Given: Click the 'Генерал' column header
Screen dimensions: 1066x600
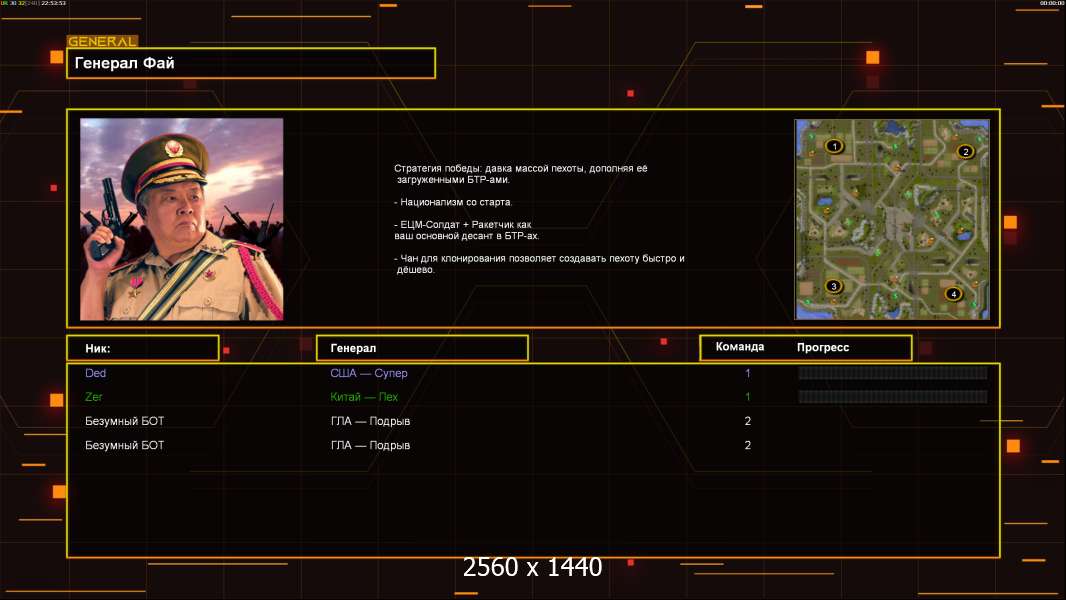Looking at the screenshot, I should pyautogui.click(x=422, y=348).
